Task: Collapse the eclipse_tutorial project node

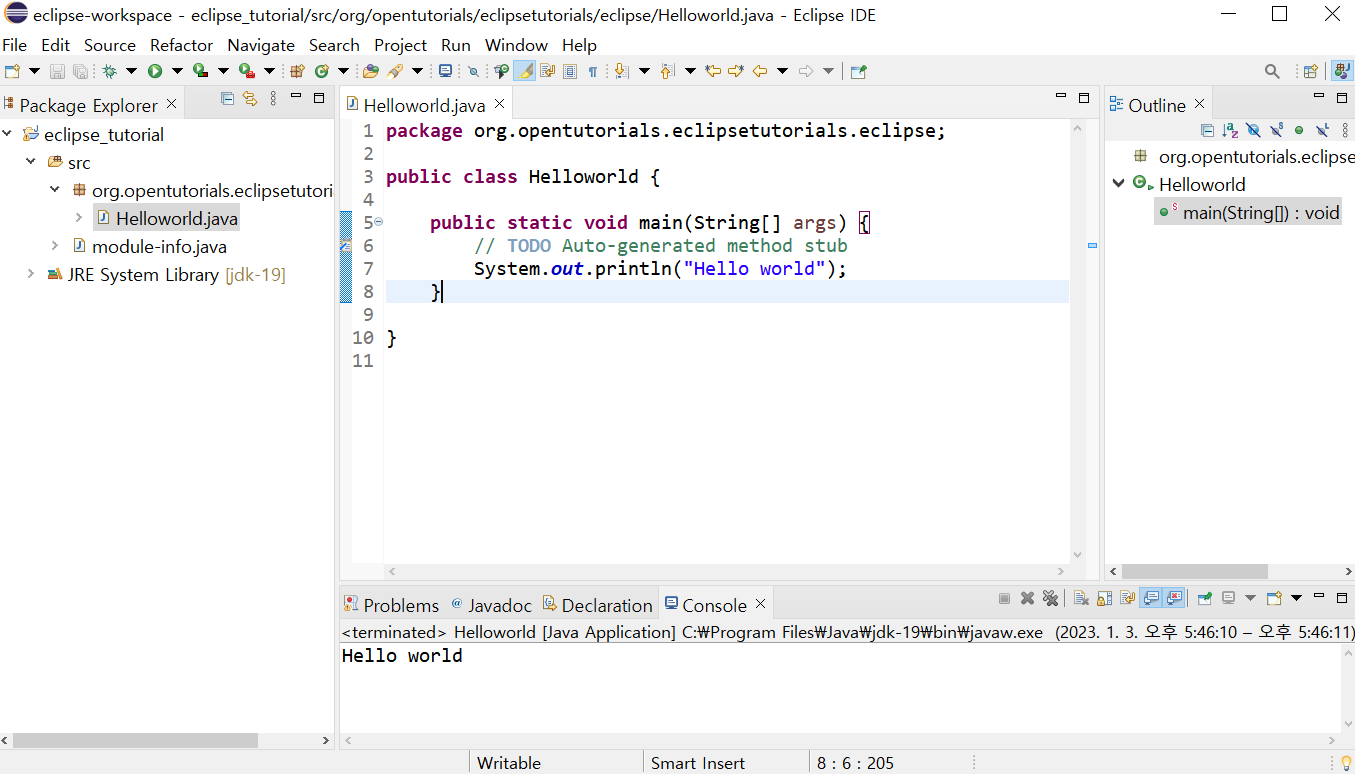Action: point(8,134)
